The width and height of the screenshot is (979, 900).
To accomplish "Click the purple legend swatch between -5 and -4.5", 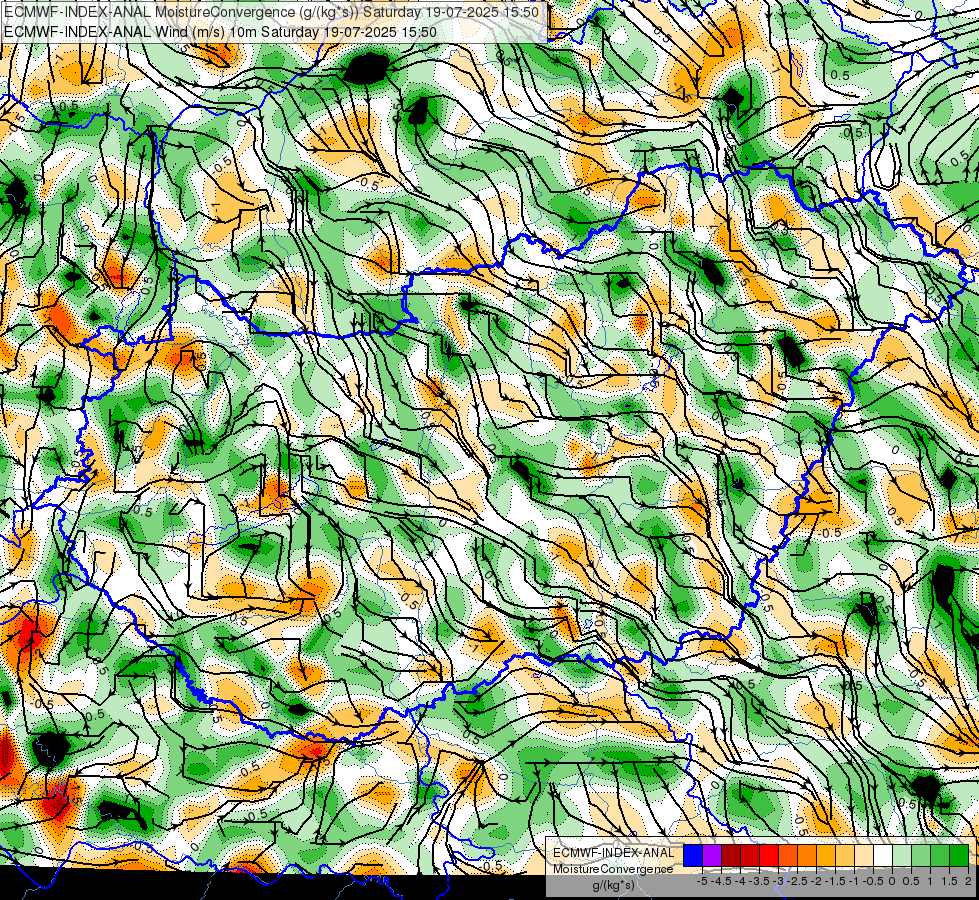I will pyautogui.click(x=712, y=856).
